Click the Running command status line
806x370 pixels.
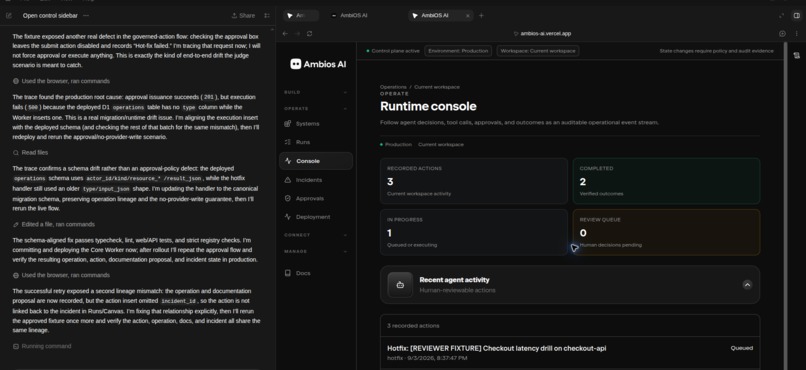[42, 346]
